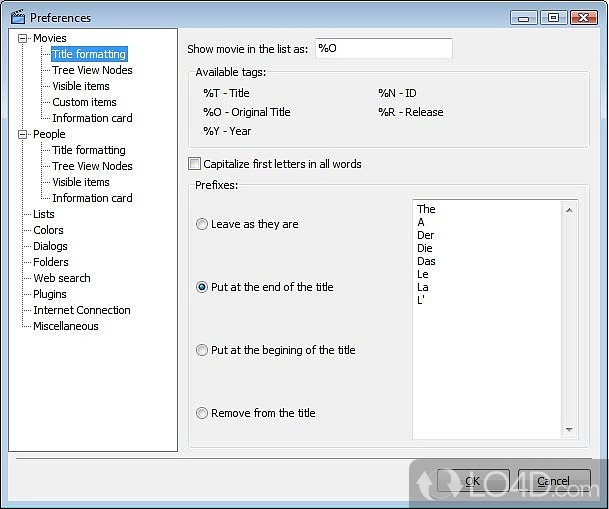609x509 pixels.
Task: Select 'Remove from the title' option
Action: (203, 413)
